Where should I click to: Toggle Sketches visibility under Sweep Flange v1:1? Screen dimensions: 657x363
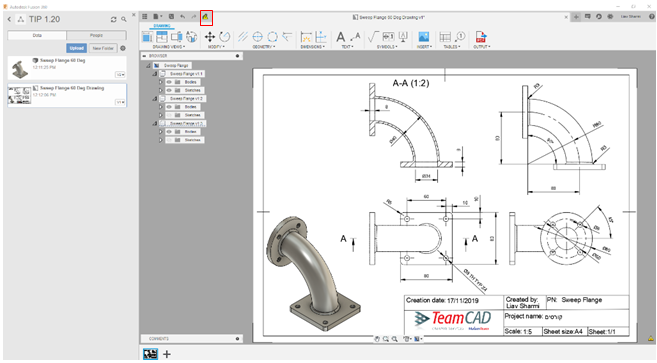(169, 91)
